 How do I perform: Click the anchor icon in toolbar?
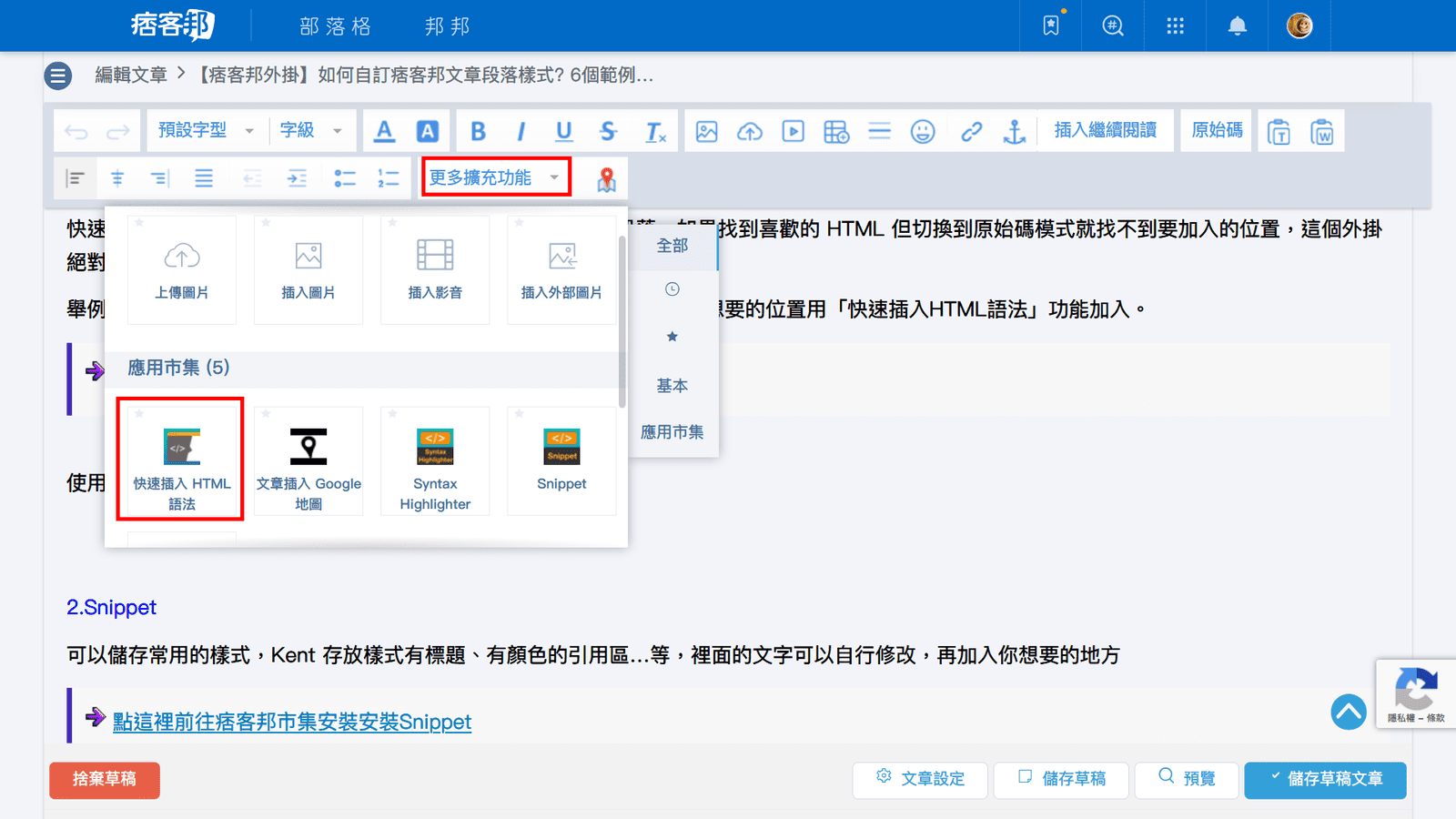1014,132
